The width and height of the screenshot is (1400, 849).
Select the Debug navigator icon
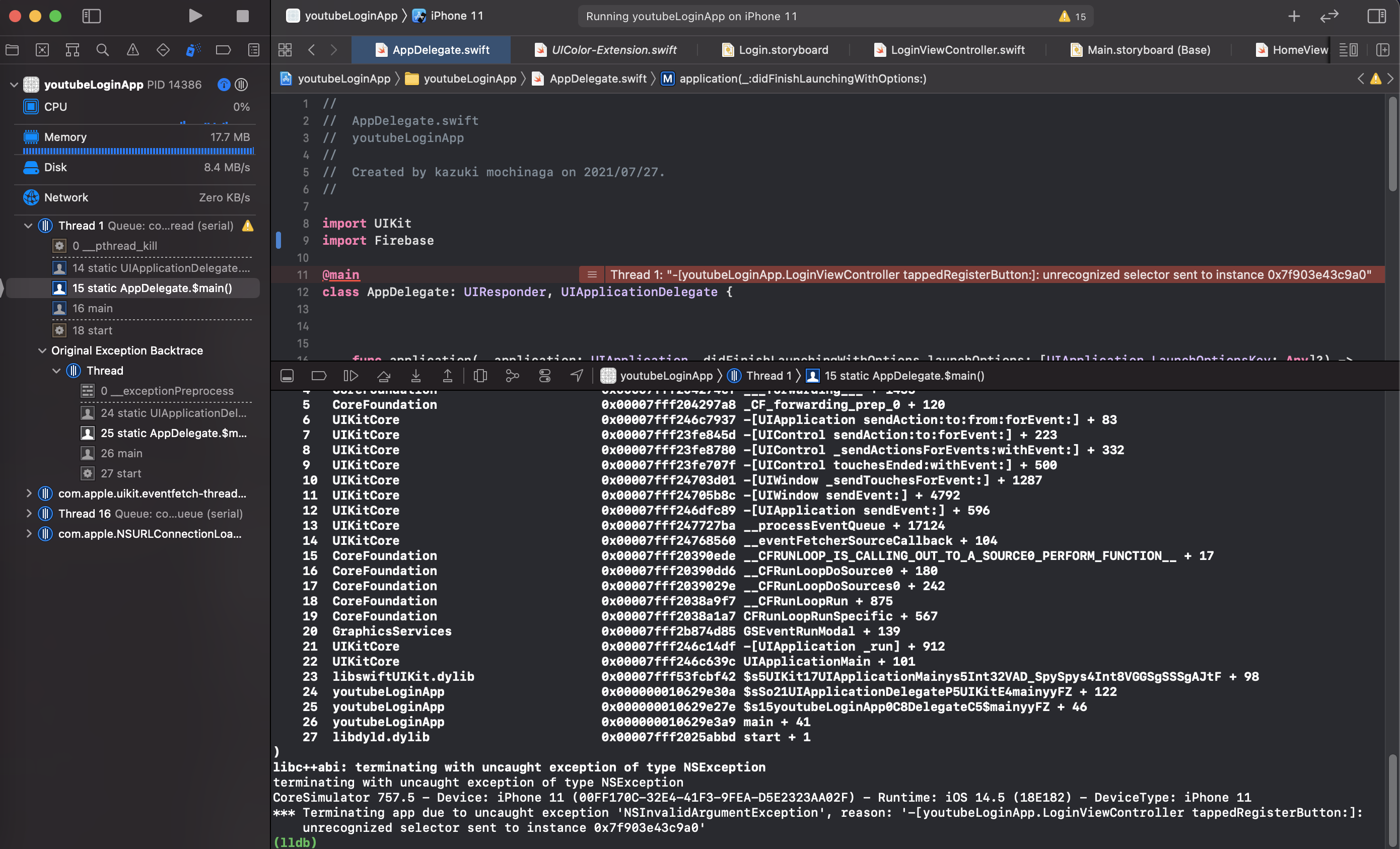click(193, 50)
